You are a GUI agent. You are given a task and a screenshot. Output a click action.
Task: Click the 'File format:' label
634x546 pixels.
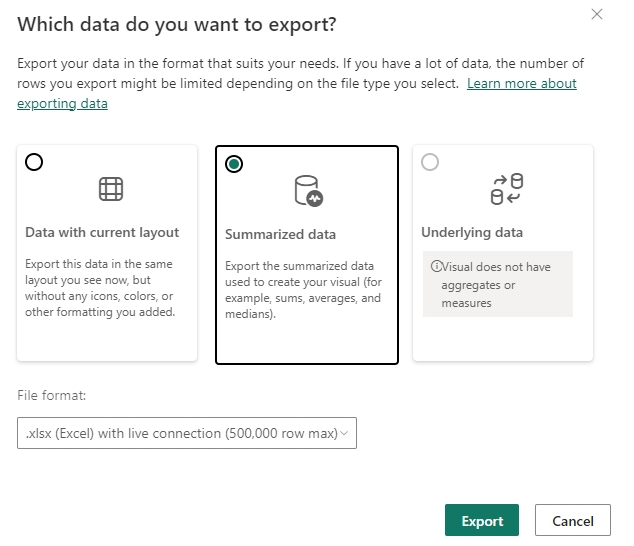[x=52, y=395]
